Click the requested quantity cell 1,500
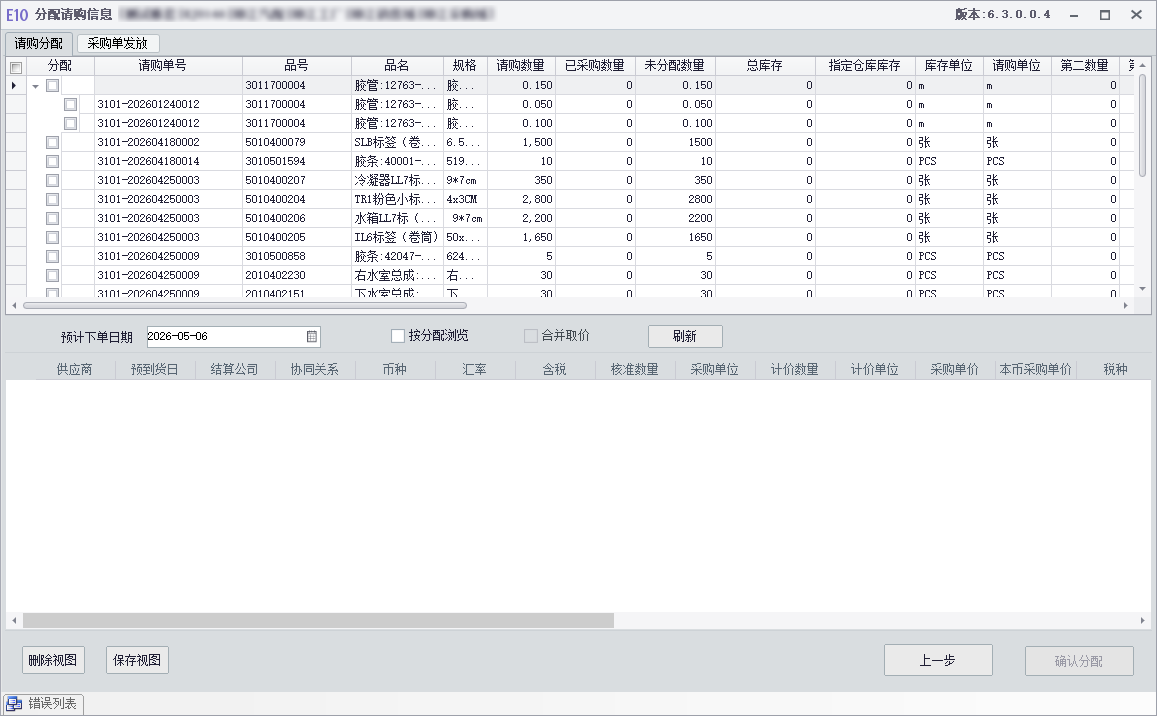 click(x=521, y=142)
